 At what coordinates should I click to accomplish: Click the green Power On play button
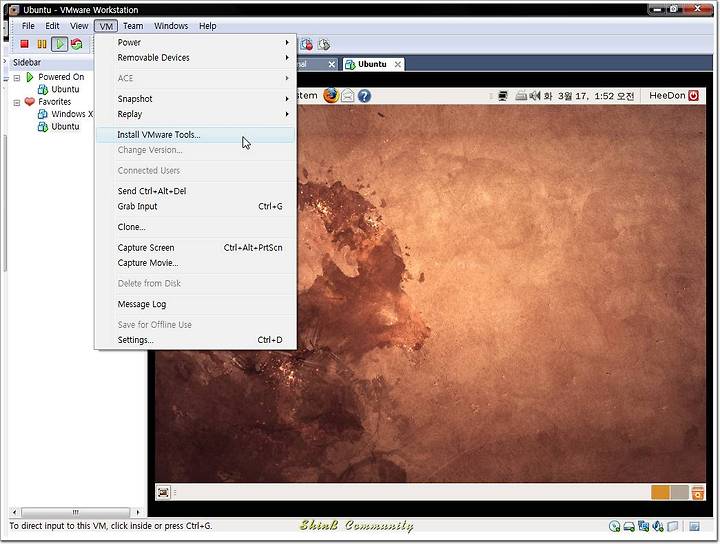click(59, 44)
